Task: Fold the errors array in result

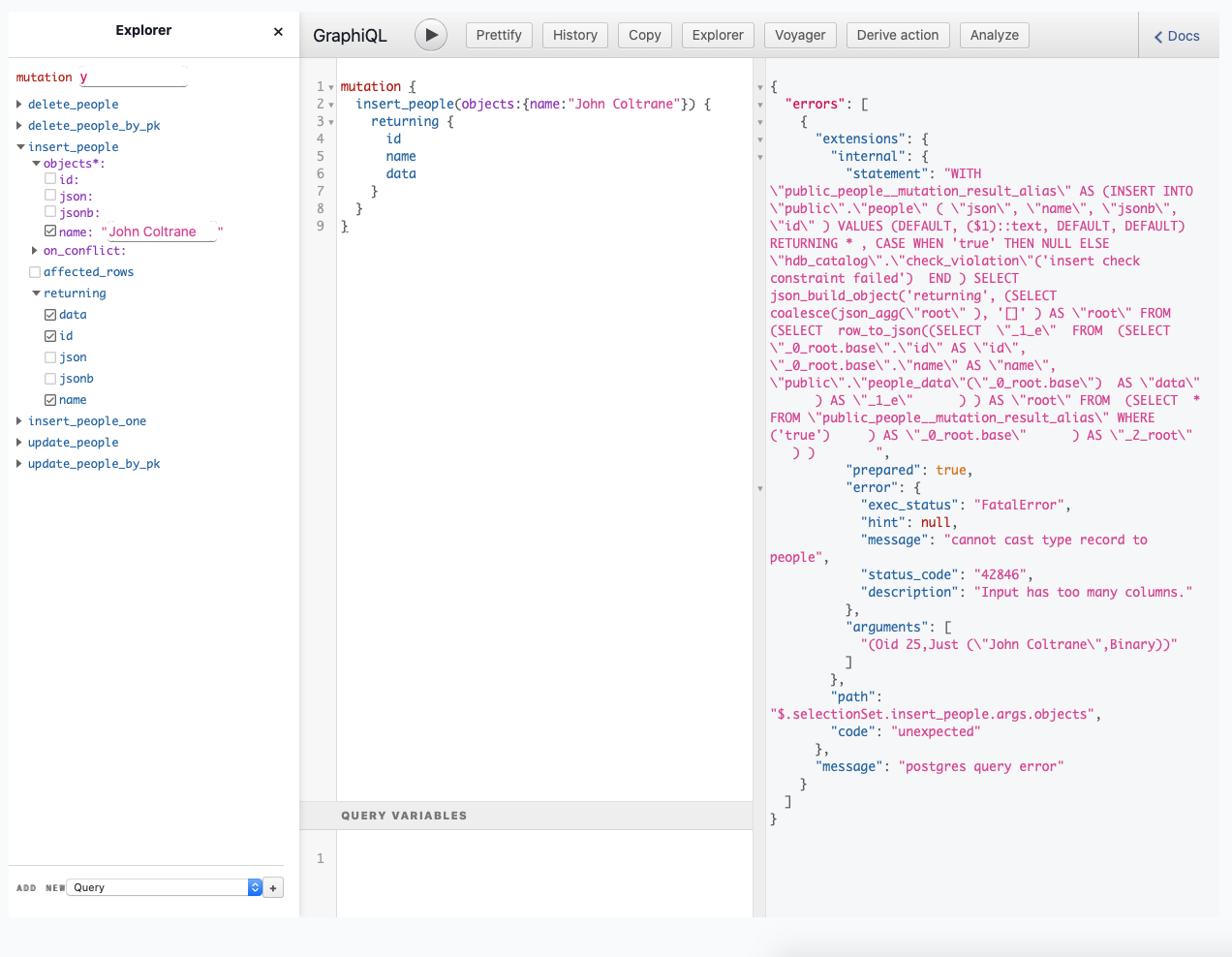Action: point(759,105)
